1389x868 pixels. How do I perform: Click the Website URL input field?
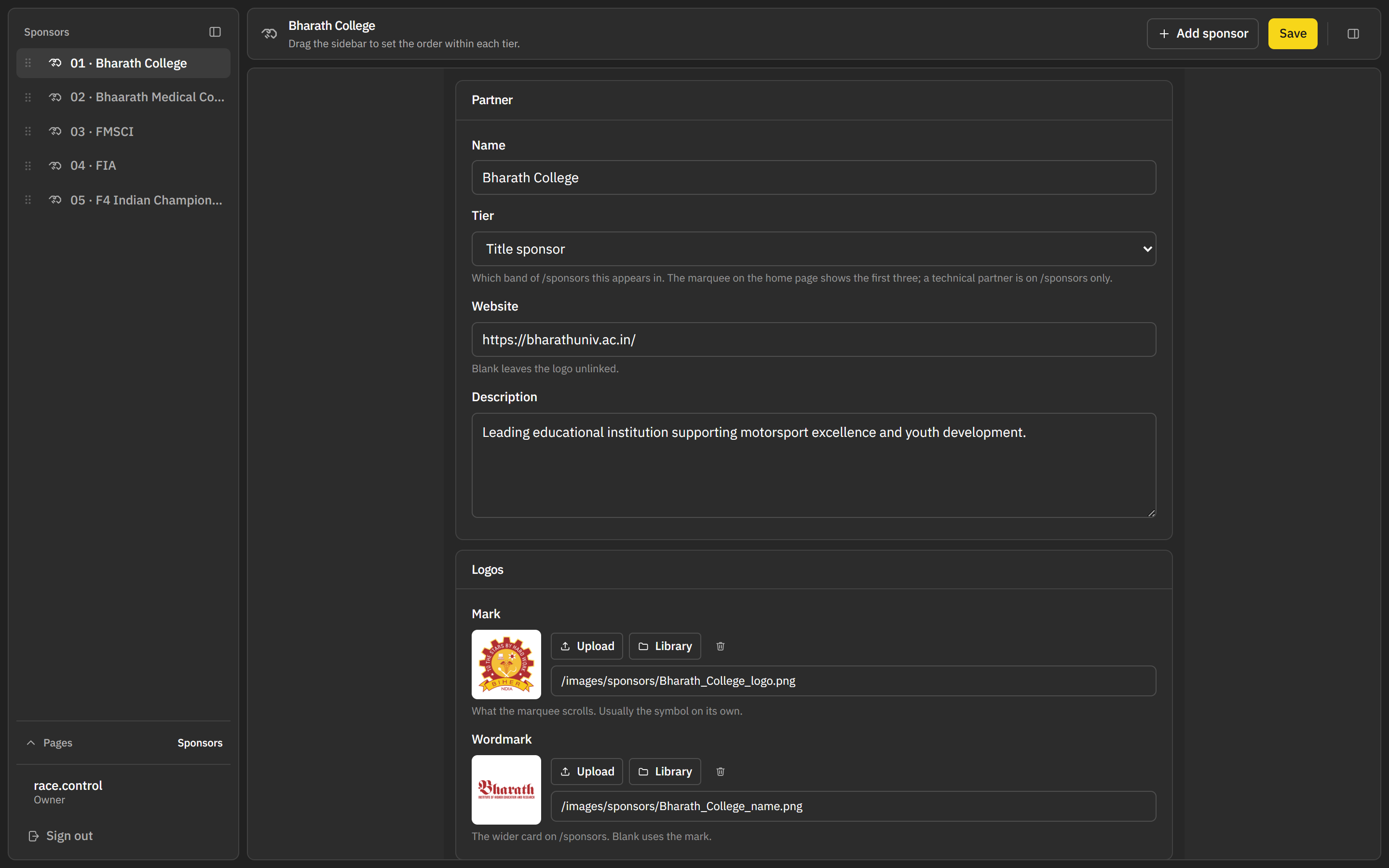pyautogui.click(x=813, y=339)
